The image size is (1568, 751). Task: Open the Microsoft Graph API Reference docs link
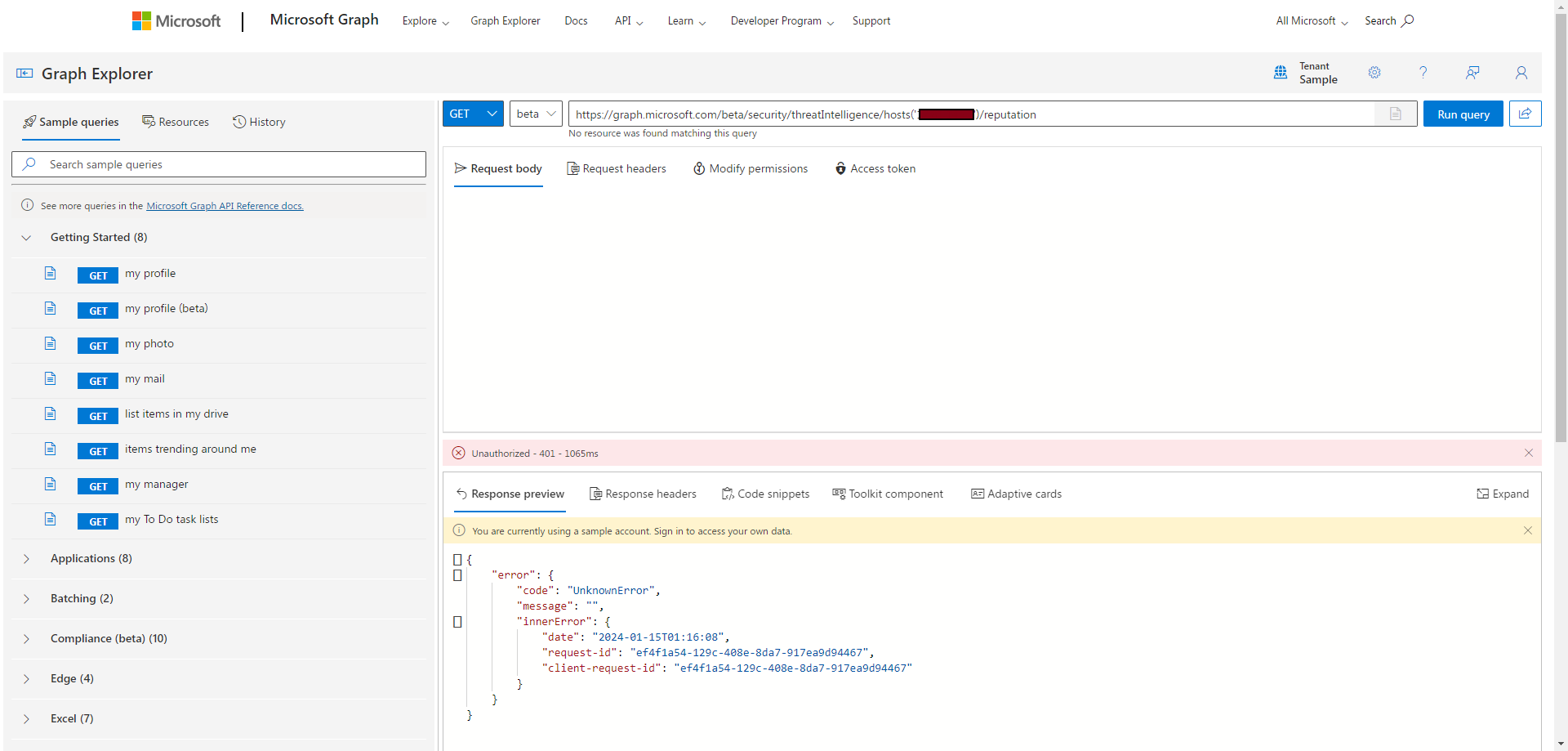point(224,205)
